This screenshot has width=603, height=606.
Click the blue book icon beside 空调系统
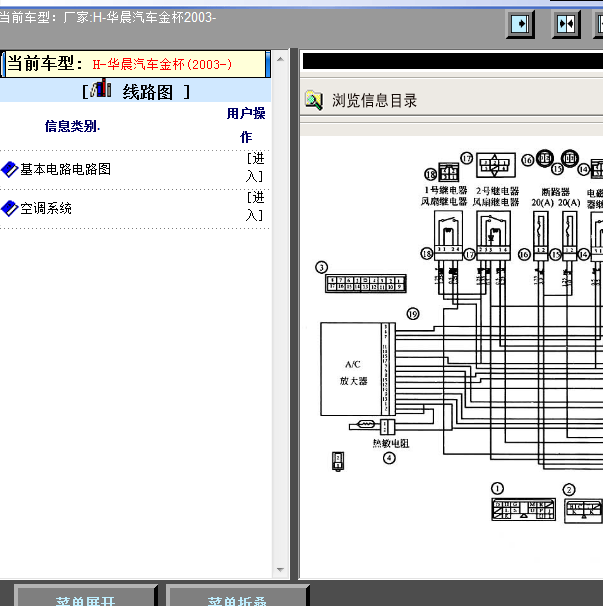pyautogui.click(x=10, y=208)
